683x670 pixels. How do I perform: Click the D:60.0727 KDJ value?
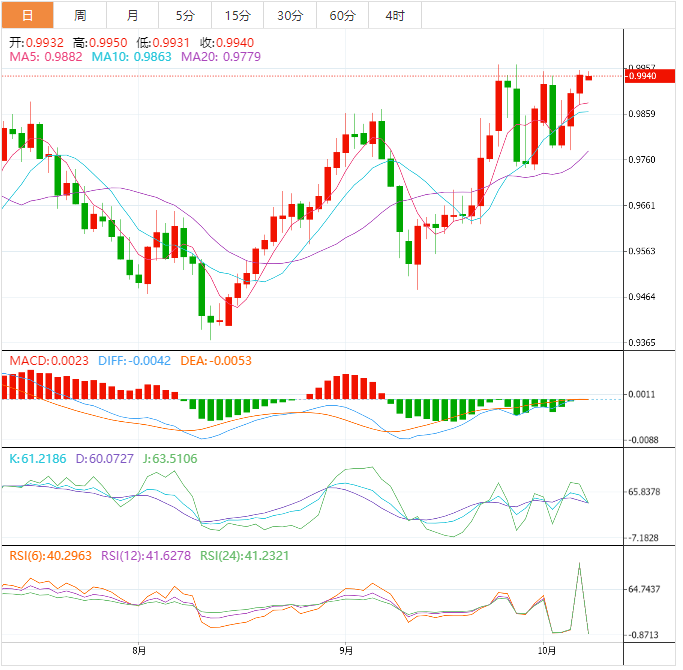105,459
